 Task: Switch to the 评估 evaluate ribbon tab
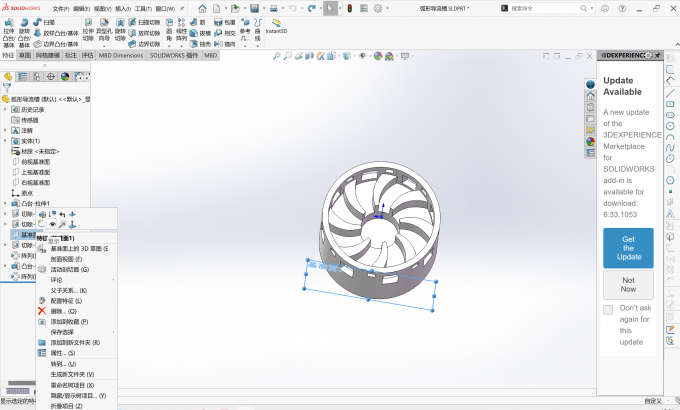pyautogui.click(x=88, y=55)
